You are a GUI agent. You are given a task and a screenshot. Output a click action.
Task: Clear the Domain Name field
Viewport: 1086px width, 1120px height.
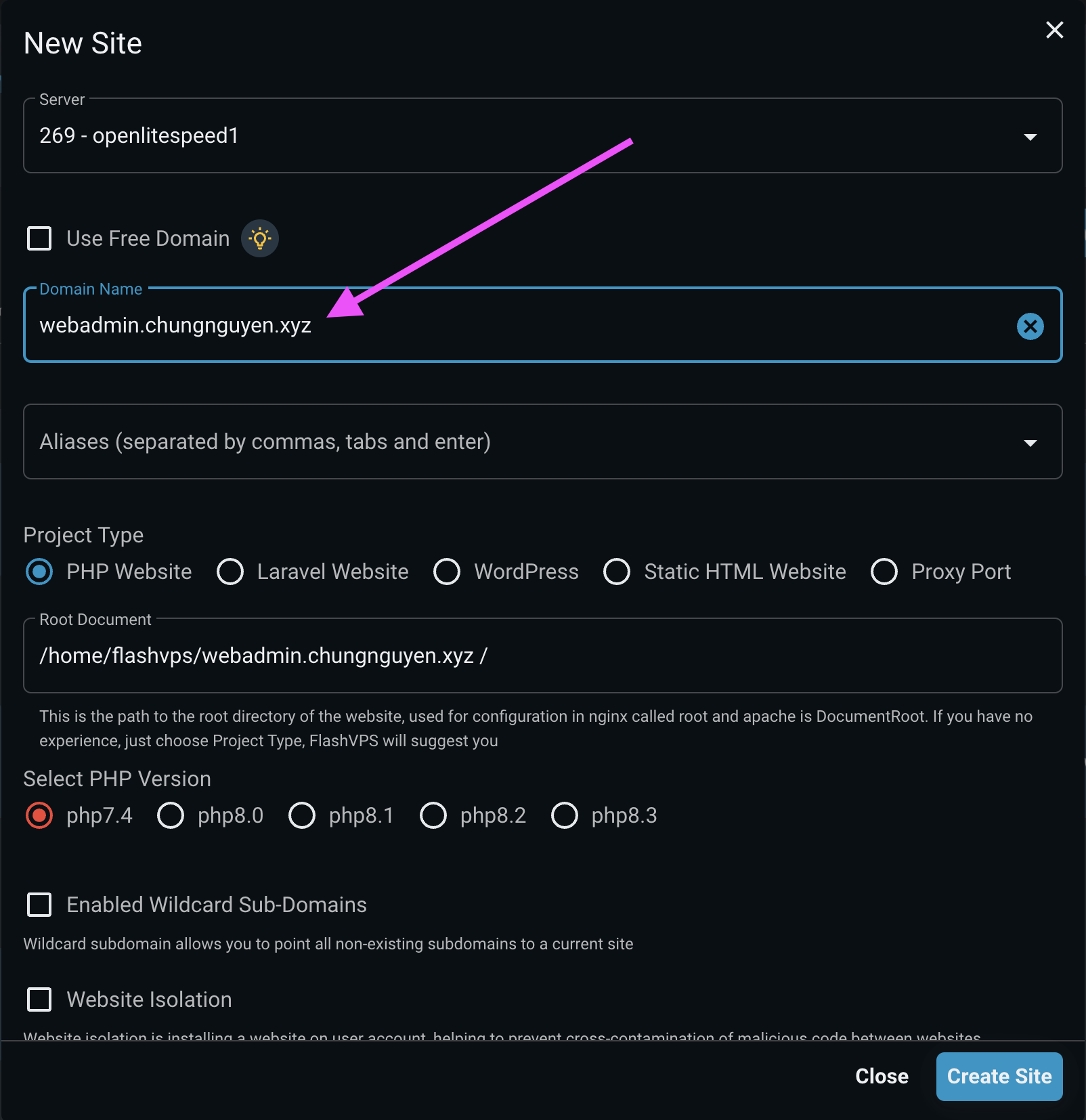tap(1030, 326)
